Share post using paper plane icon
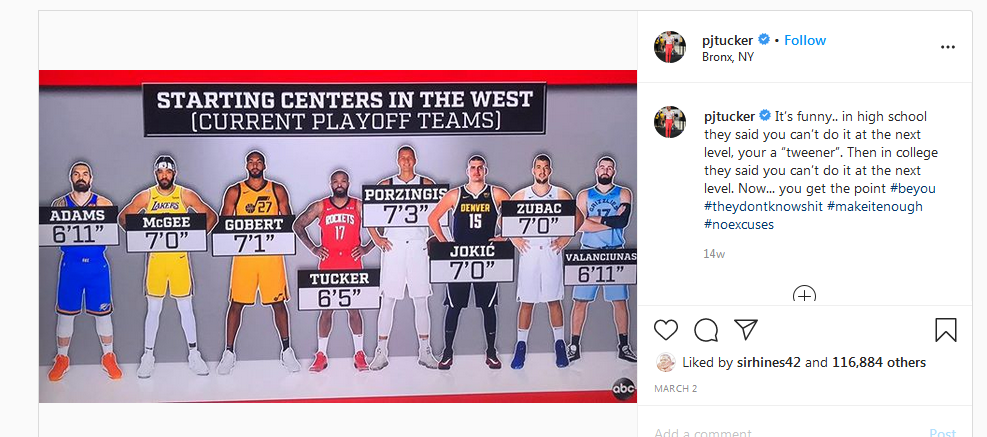The width and height of the screenshot is (987, 437). pos(745,329)
